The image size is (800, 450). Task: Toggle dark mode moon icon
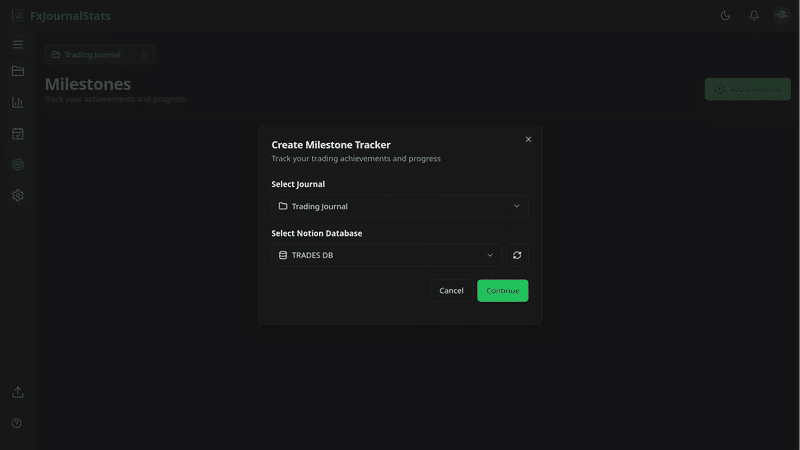coord(725,16)
